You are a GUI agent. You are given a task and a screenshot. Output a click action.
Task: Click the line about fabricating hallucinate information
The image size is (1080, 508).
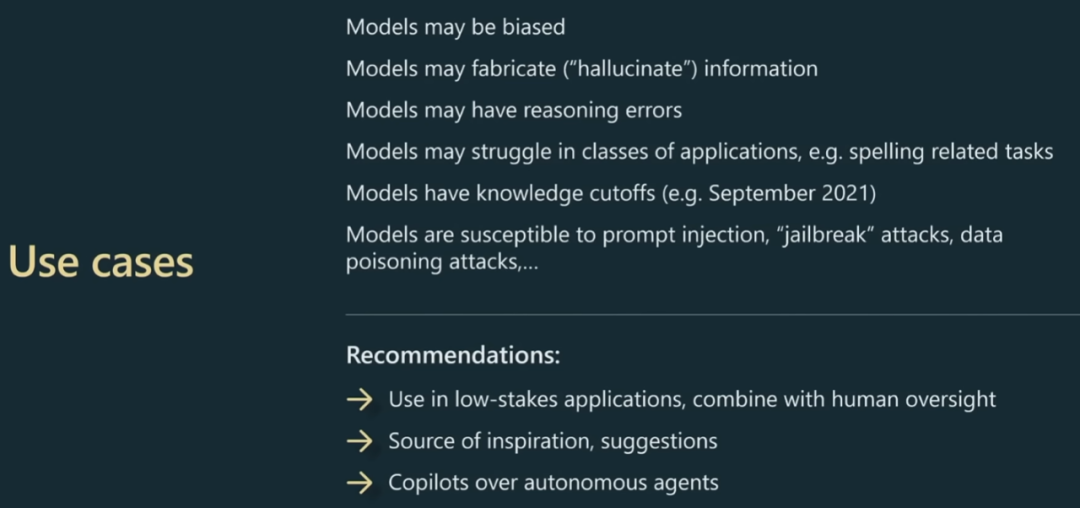point(581,69)
